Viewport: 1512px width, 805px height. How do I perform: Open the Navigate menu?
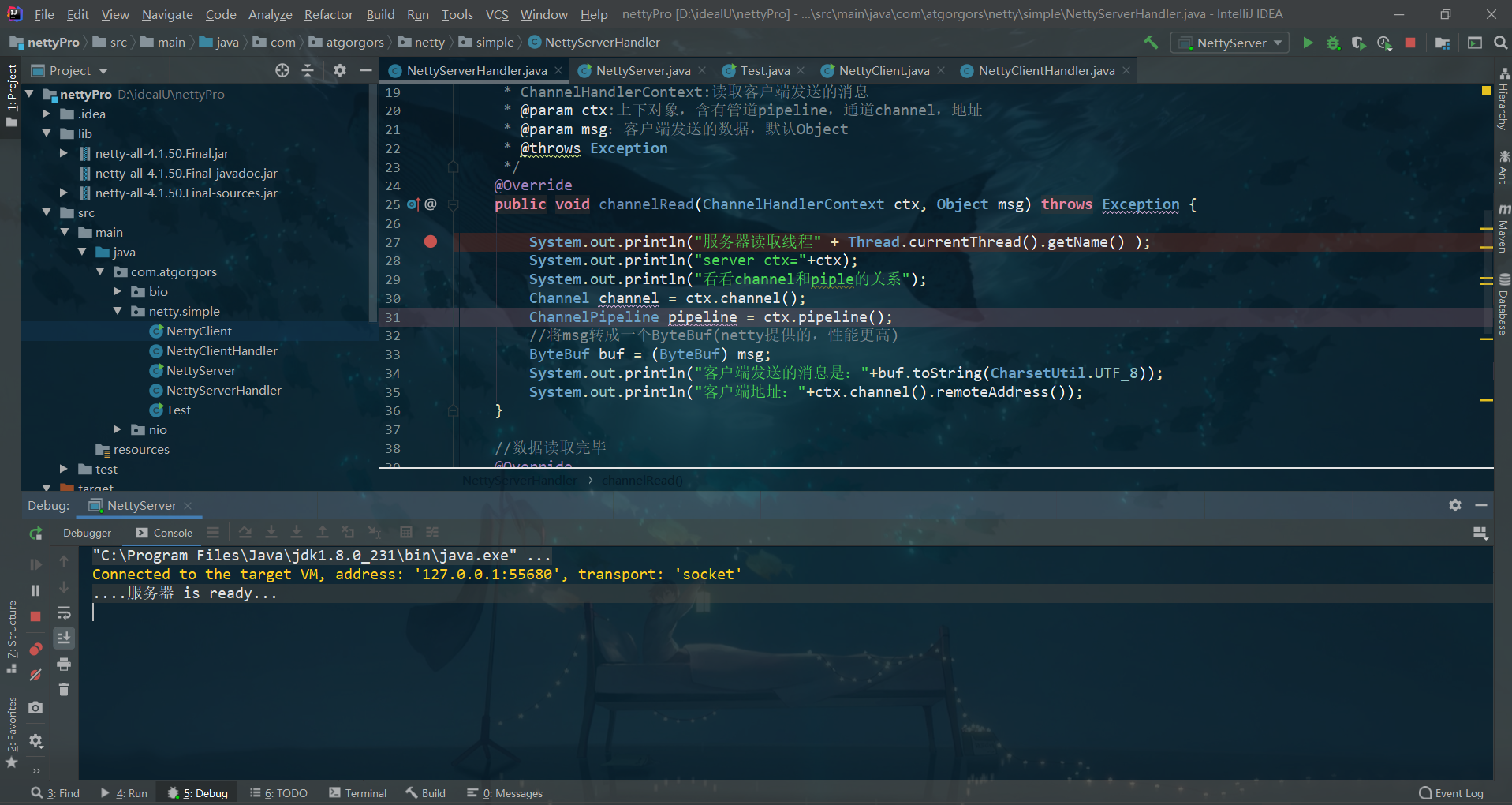coord(167,14)
